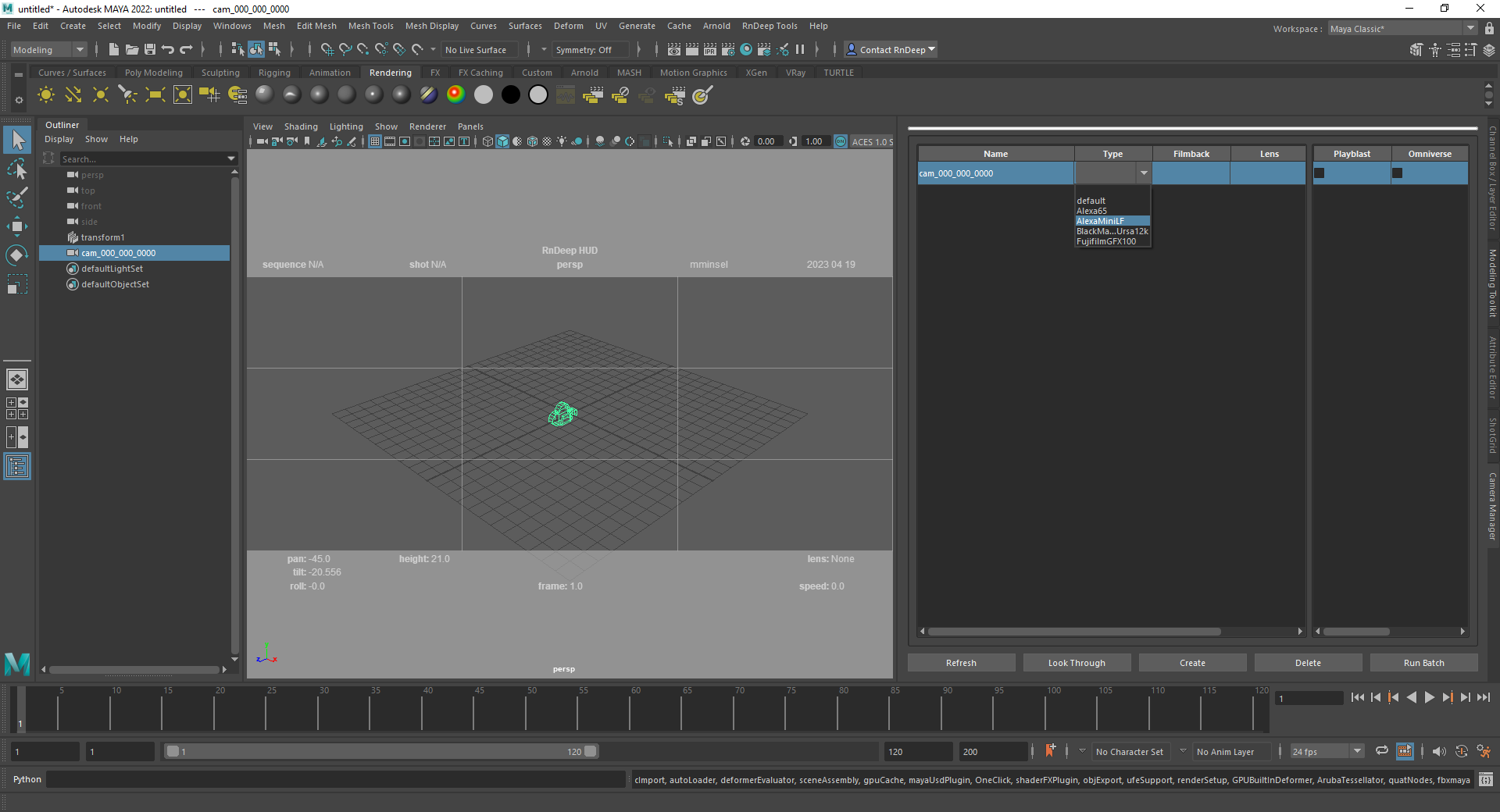Toggle the Playblast checkbox for cam_000_000_0000
Viewport: 1500px width, 812px height.
click(1320, 173)
